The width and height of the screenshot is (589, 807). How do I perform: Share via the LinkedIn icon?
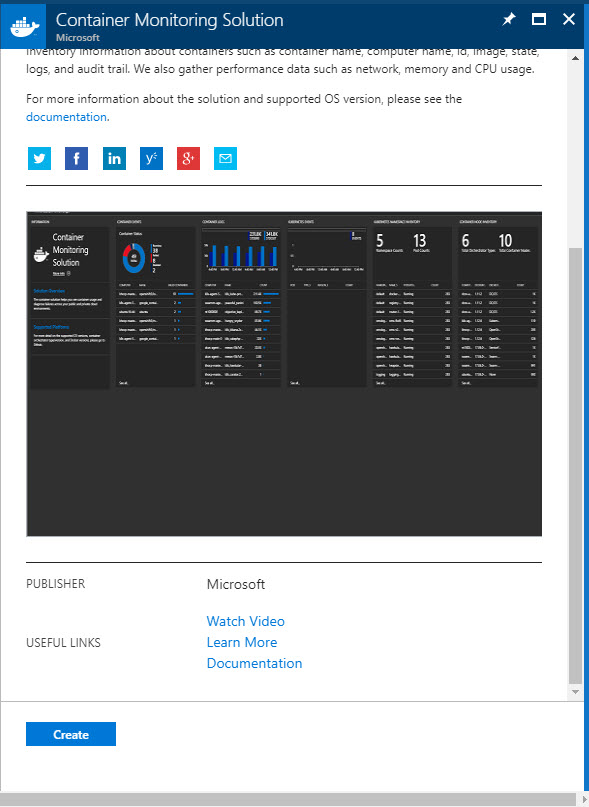(x=114, y=159)
